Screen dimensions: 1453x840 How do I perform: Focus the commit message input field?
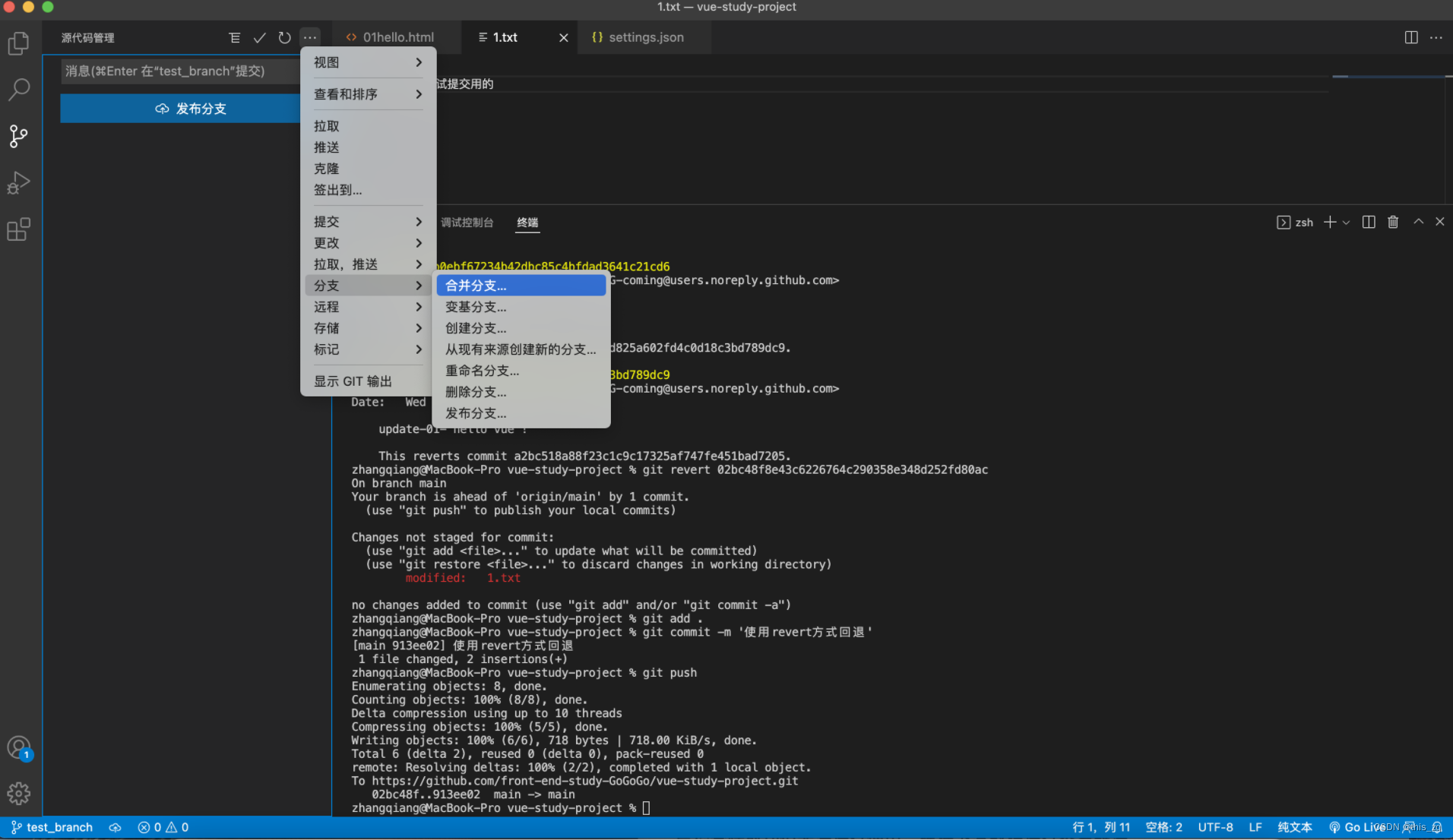[181, 71]
